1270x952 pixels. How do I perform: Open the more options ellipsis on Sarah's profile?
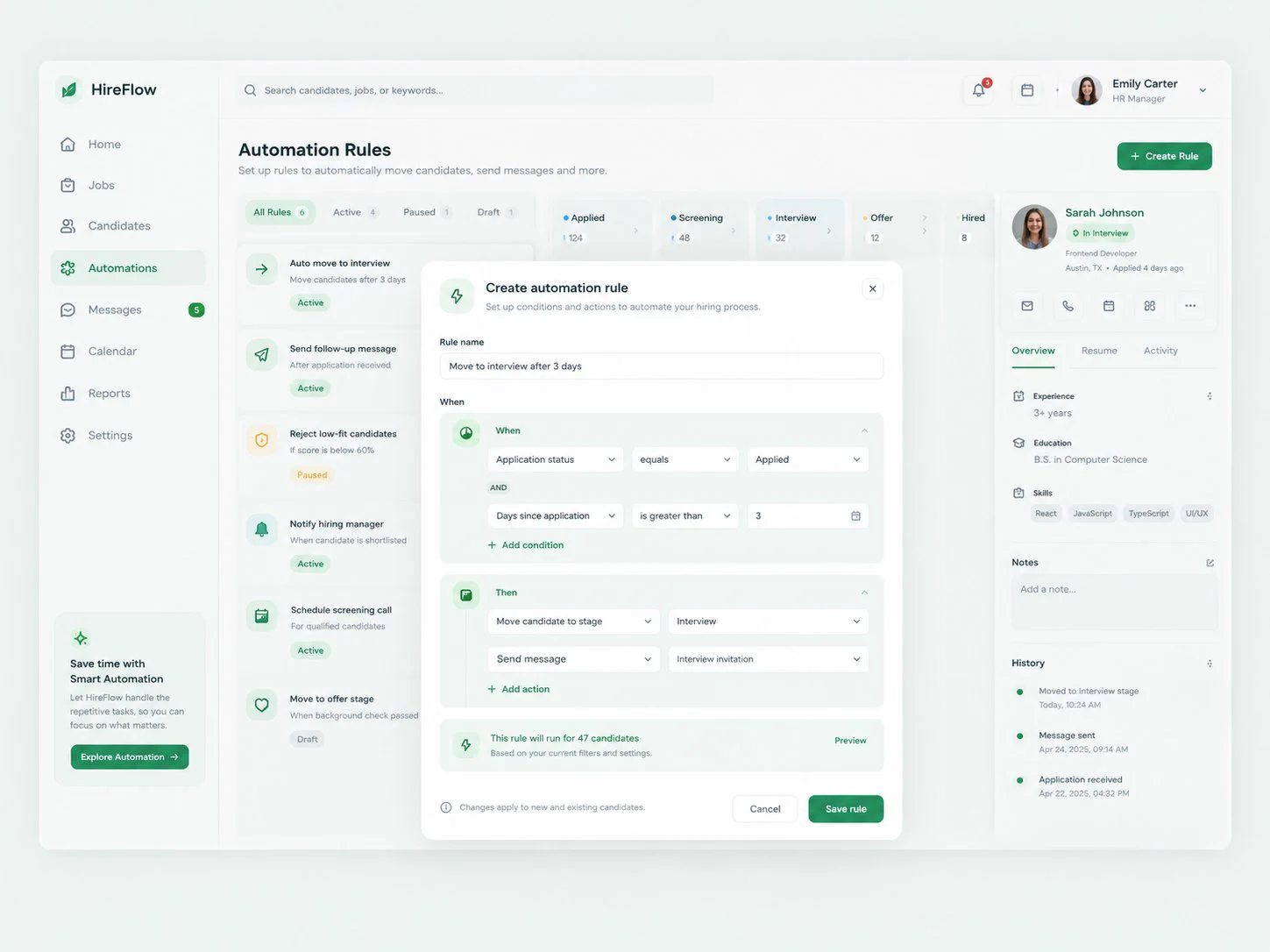coord(1190,306)
